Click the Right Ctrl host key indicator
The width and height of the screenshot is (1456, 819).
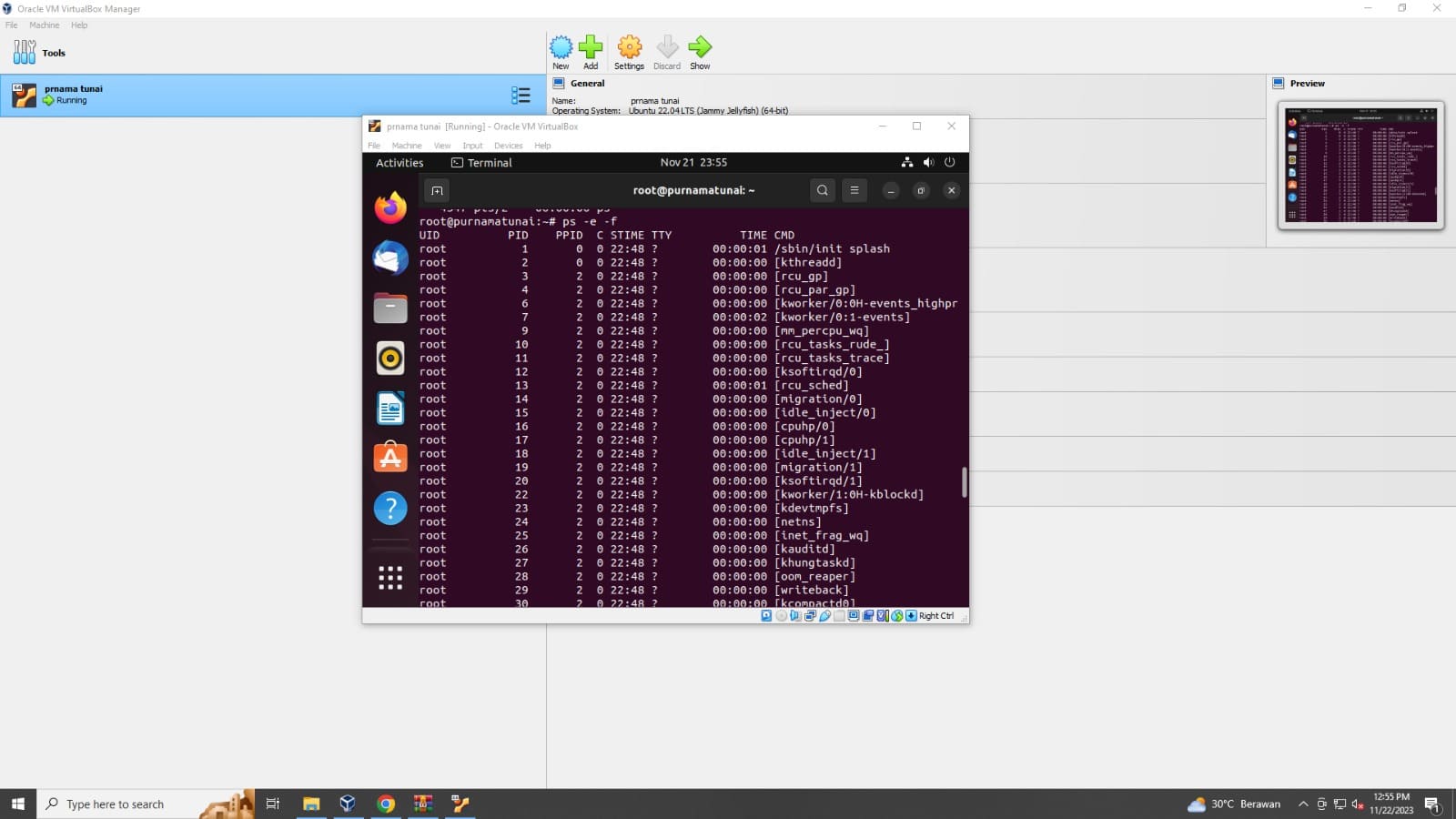click(x=936, y=616)
